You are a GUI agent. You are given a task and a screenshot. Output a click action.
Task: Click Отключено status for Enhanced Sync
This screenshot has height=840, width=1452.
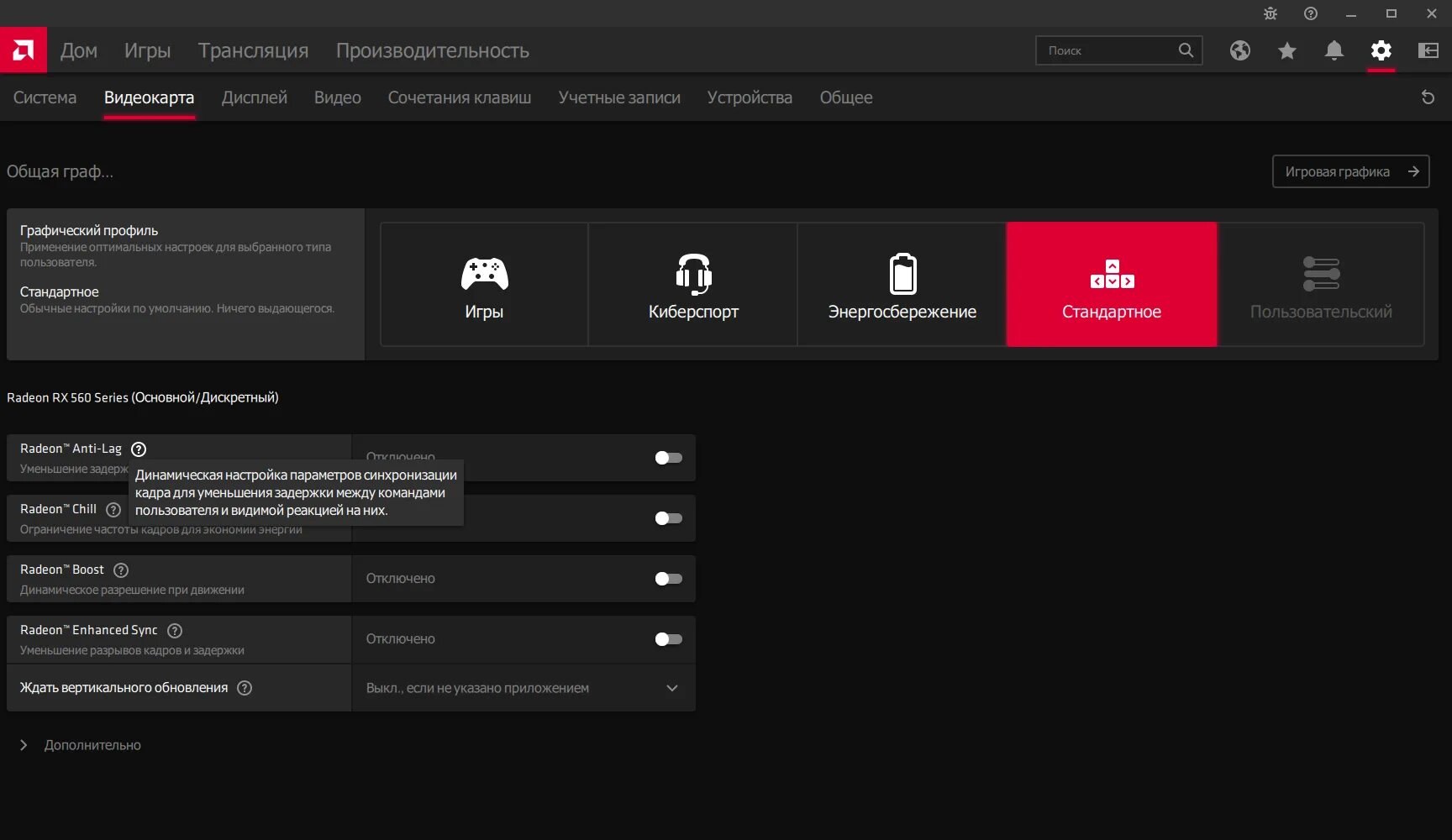point(401,639)
